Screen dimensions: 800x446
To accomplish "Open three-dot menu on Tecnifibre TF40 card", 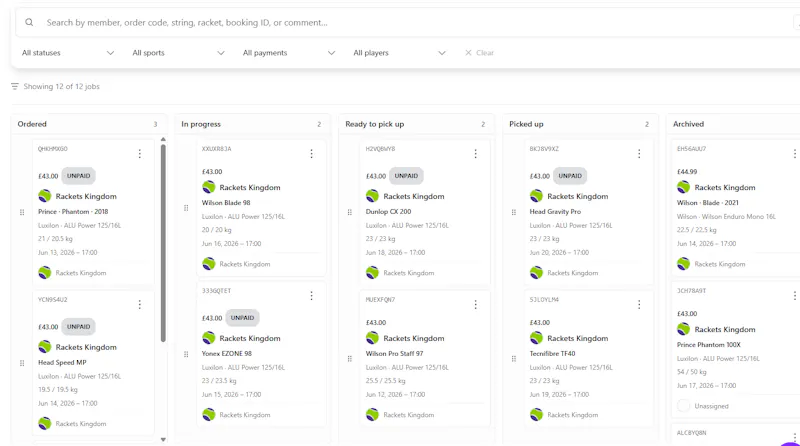I will click(x=639, y=305).
